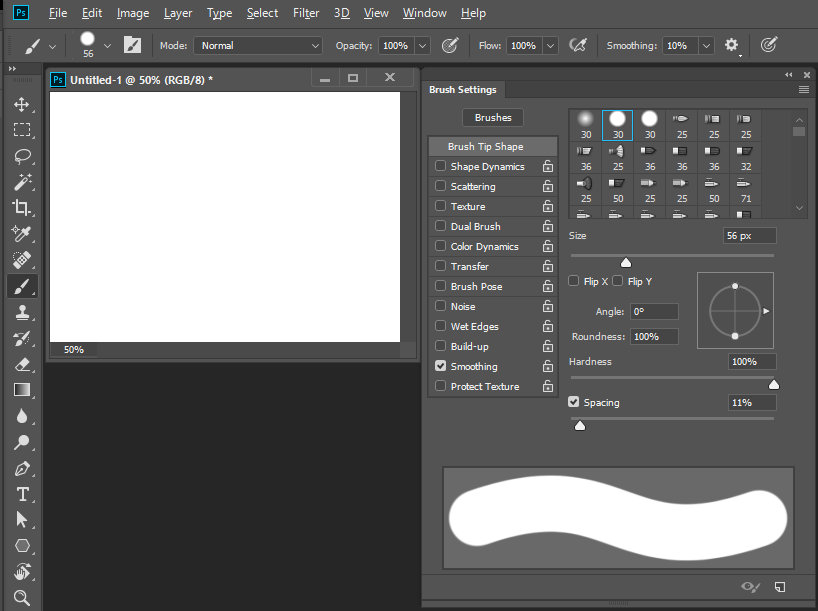Select the Crop tool
The image size is (818, 611).
tap(21, 208)
